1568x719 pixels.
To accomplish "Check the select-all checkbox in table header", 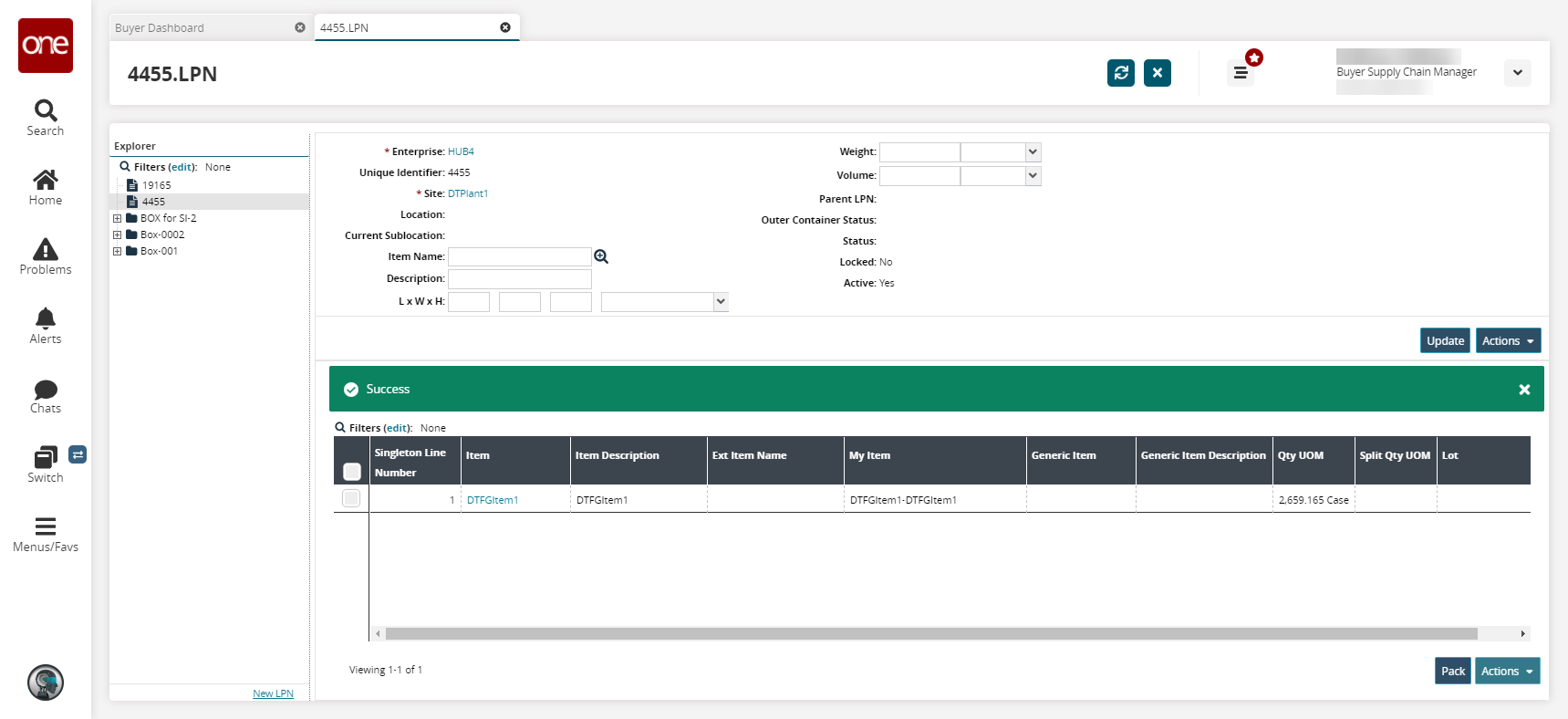I will click(352, 472).
